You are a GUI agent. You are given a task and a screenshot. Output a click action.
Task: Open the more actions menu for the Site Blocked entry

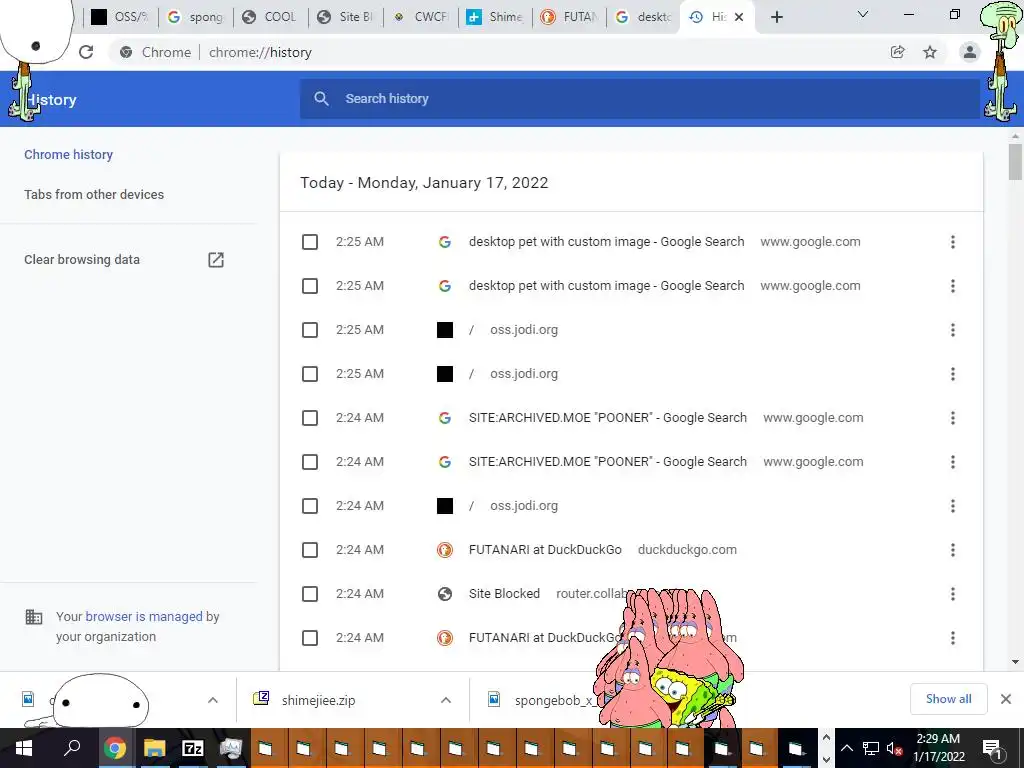click(953, 594)
